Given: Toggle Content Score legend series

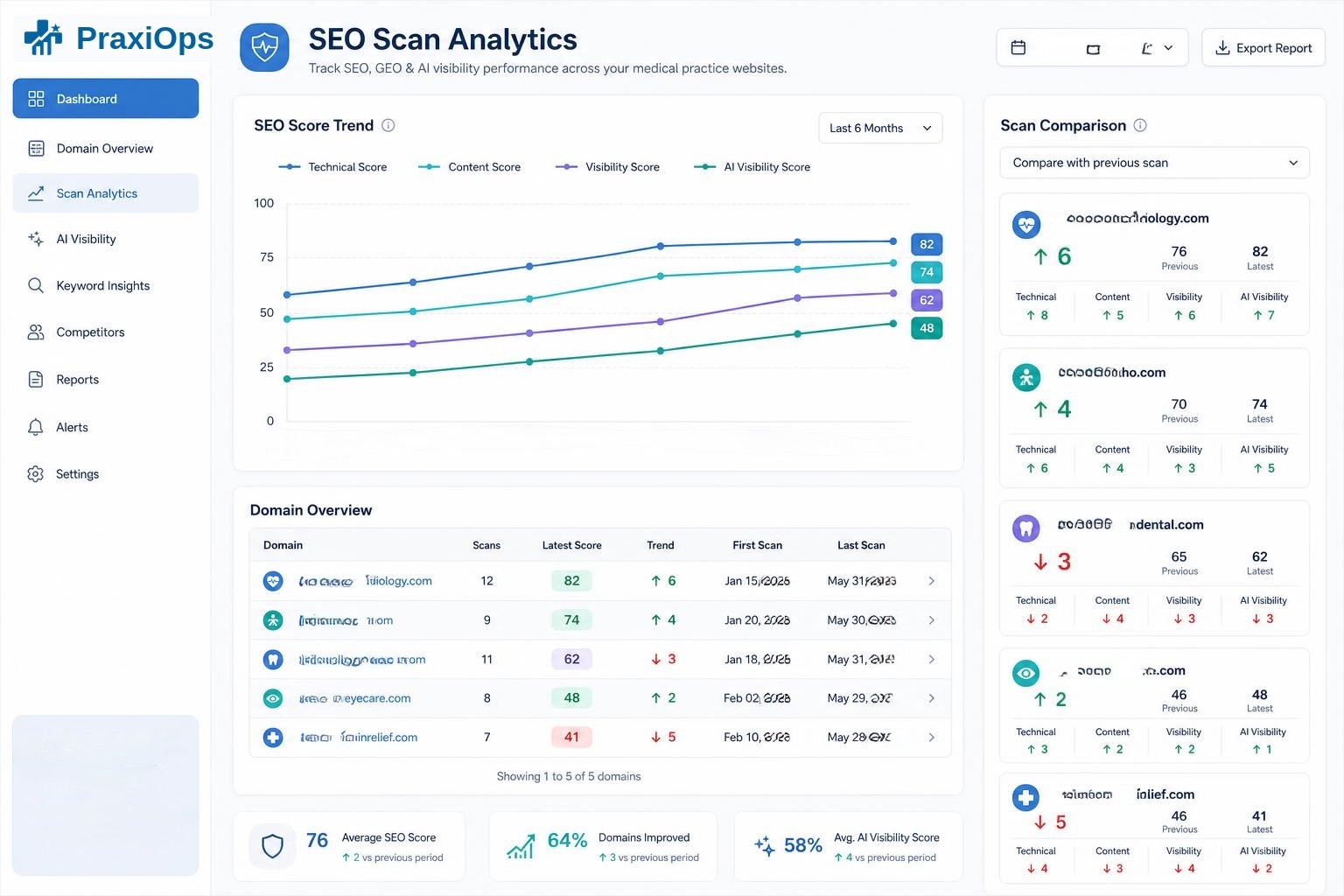Looking at the screenshot, I should (x=469, y=167).
